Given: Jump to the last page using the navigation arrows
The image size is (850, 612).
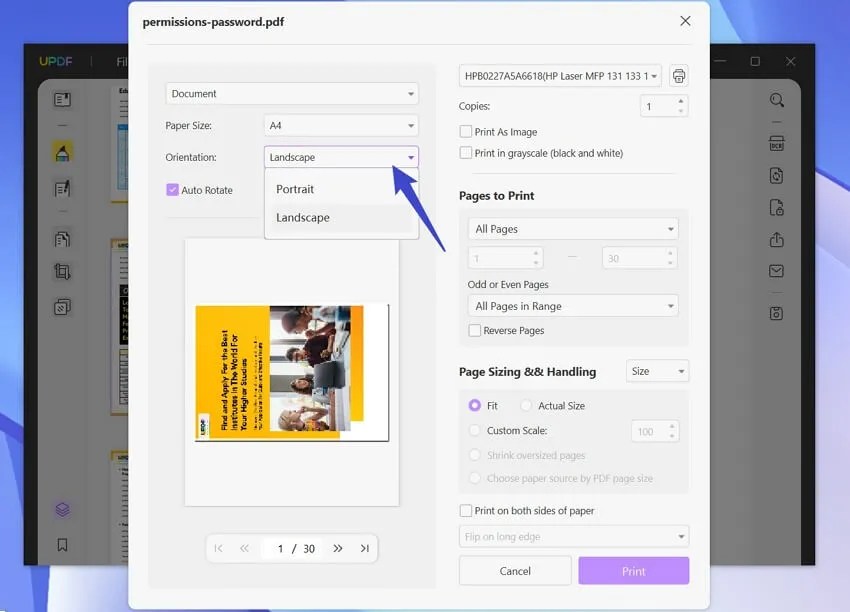Looking at the screenshot, I should (364, 548).
